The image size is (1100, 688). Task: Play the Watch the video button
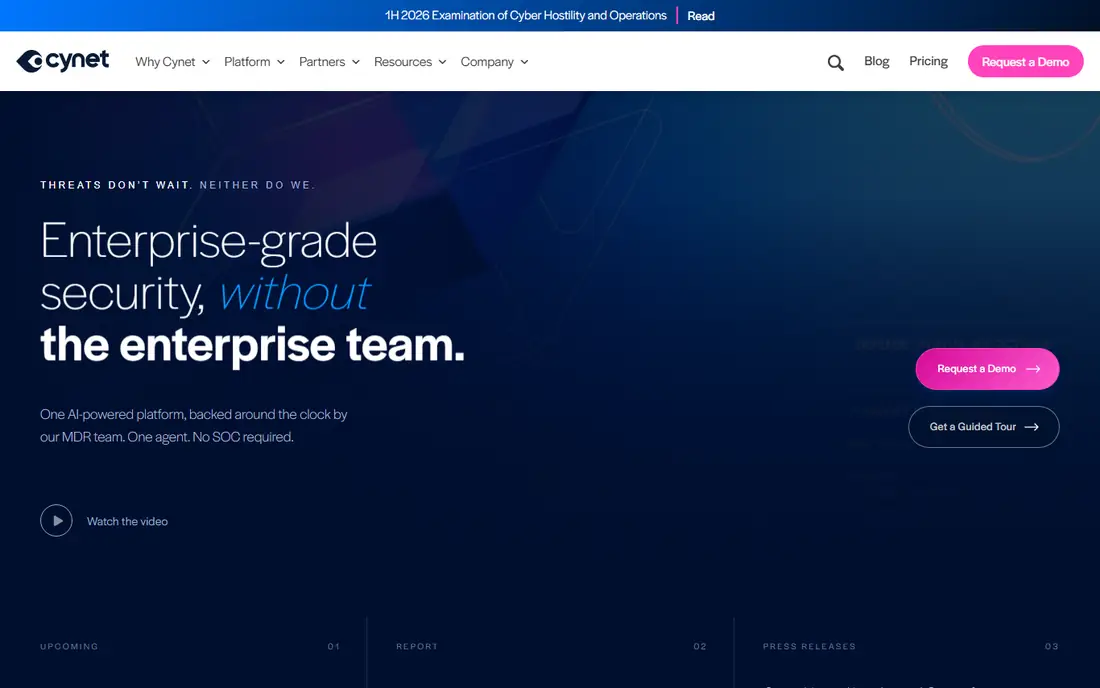click(x=56, y=520)
